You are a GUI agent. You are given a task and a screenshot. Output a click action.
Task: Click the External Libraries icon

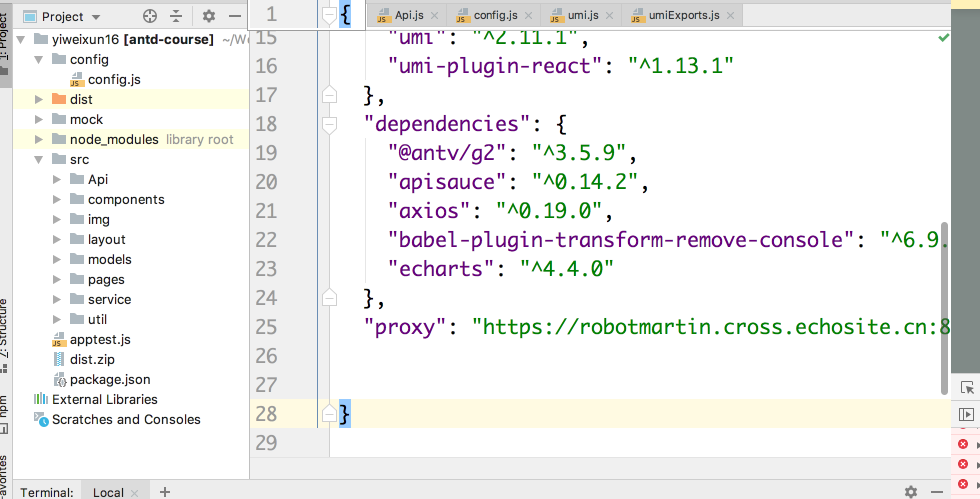[x=41, y=399]
